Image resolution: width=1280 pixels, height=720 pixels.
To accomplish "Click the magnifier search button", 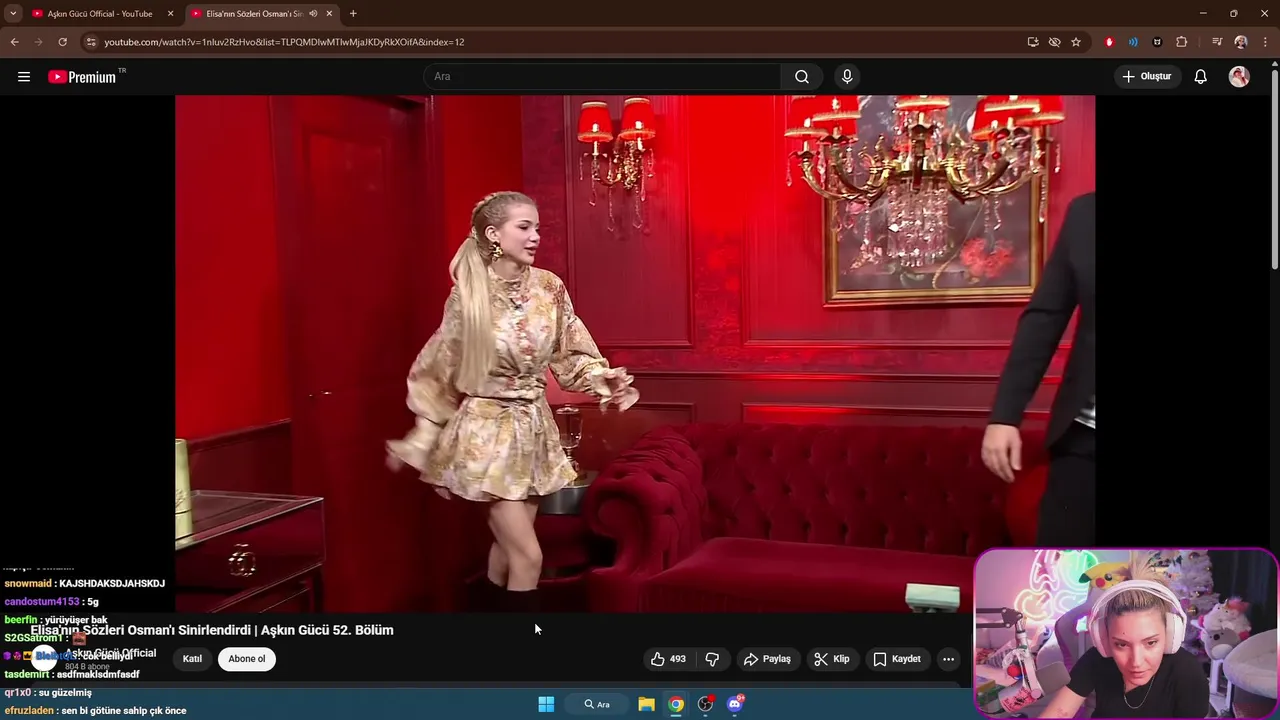I will coord(802,77).
